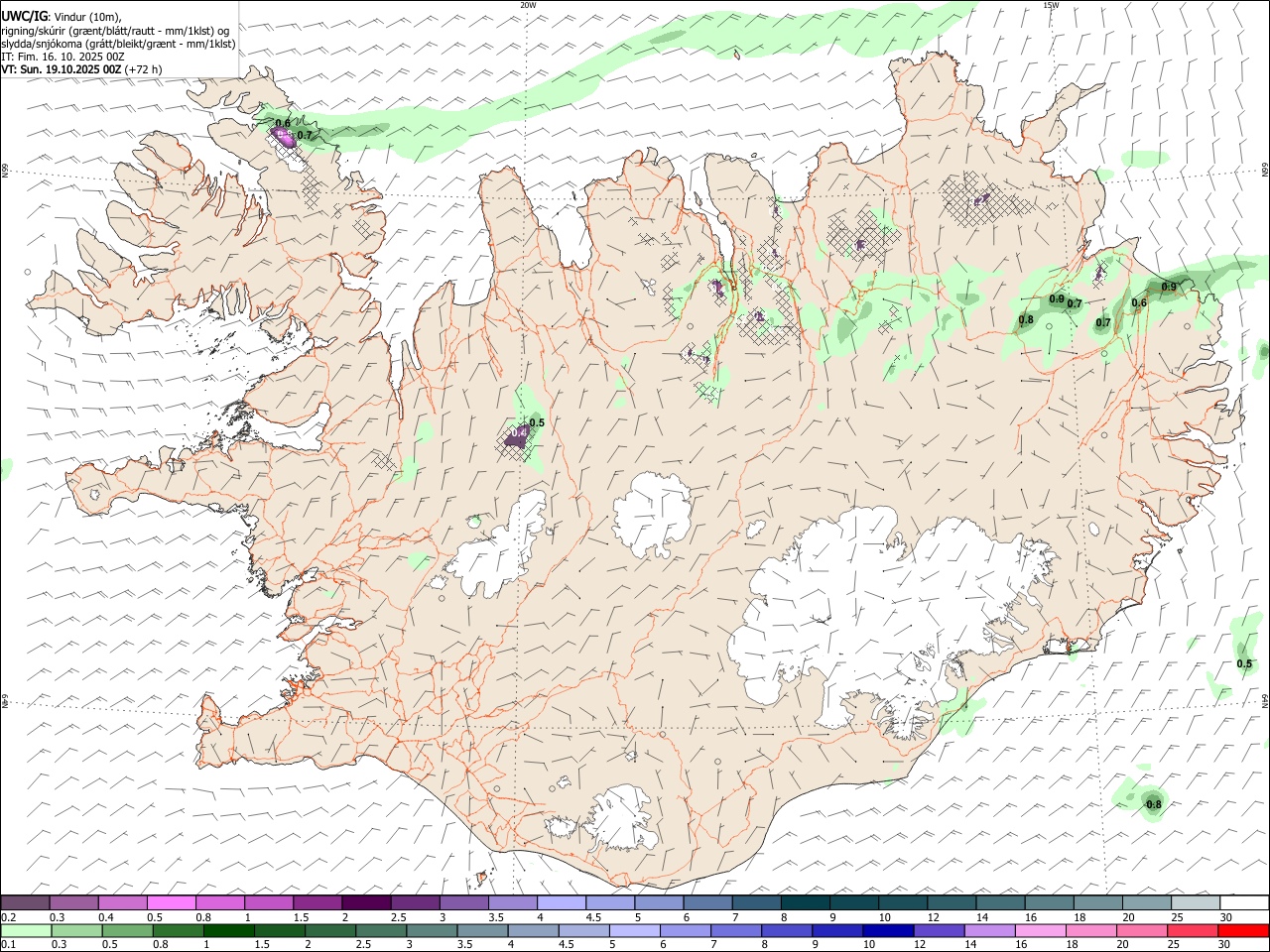
Task: Click the 64N latitude label on right edge
Action: pos(1265,699)
